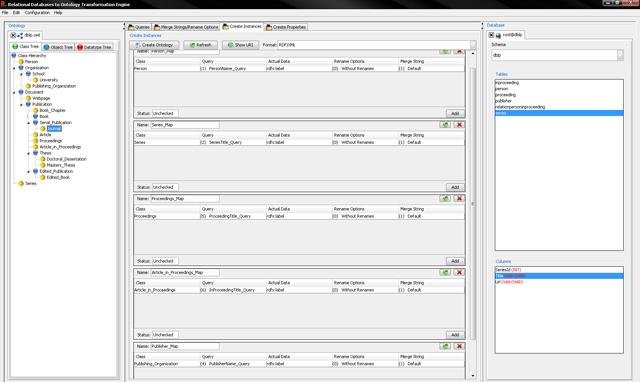This screenshot has width=640, height=382.
Task: Click the scroll down arrow of maps list
Action: (x=473, y=376)
